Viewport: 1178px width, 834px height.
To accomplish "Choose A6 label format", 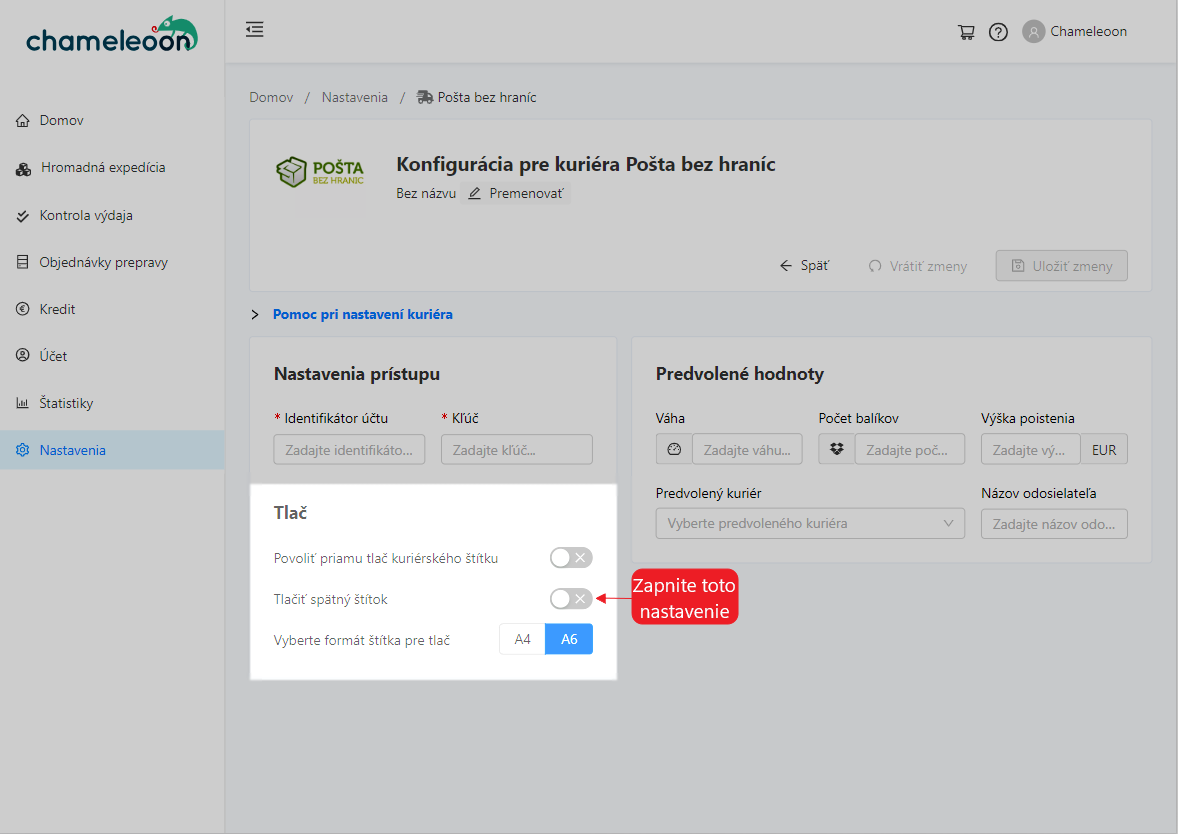I will pos(569,639).
